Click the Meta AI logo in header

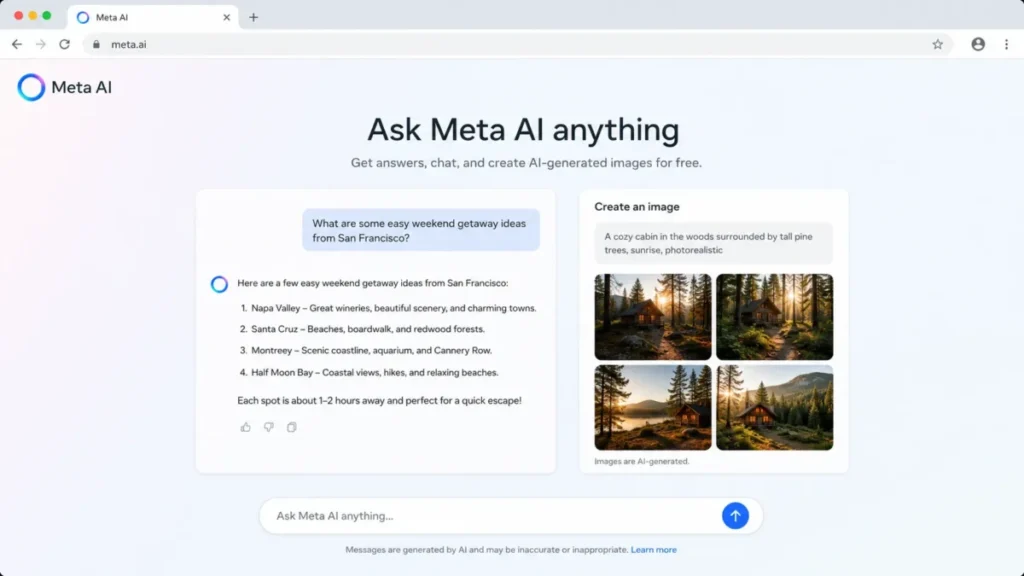[x=65, y=87]
